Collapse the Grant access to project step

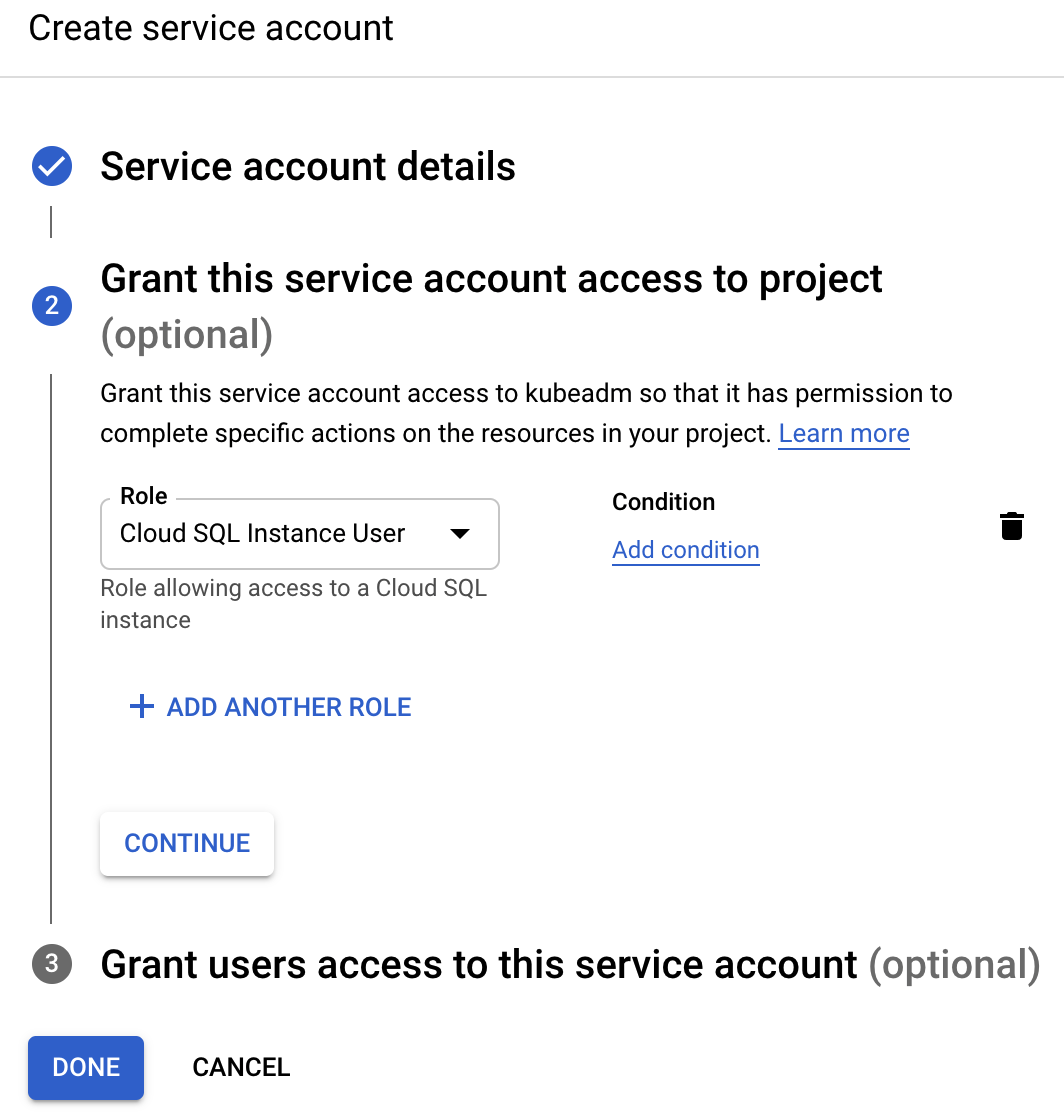click(x=491, y=279)
